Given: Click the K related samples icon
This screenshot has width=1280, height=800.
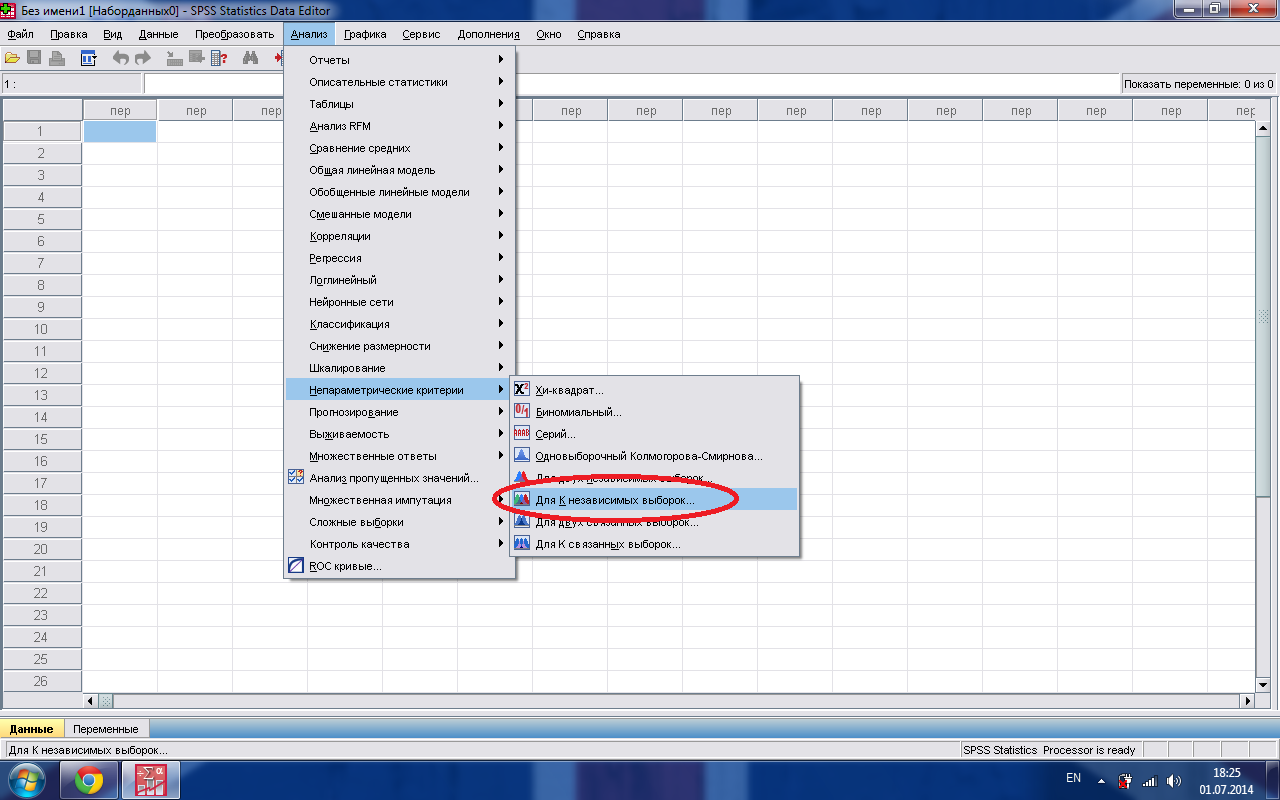Looking at the screenshot, I should coord(521,544).
